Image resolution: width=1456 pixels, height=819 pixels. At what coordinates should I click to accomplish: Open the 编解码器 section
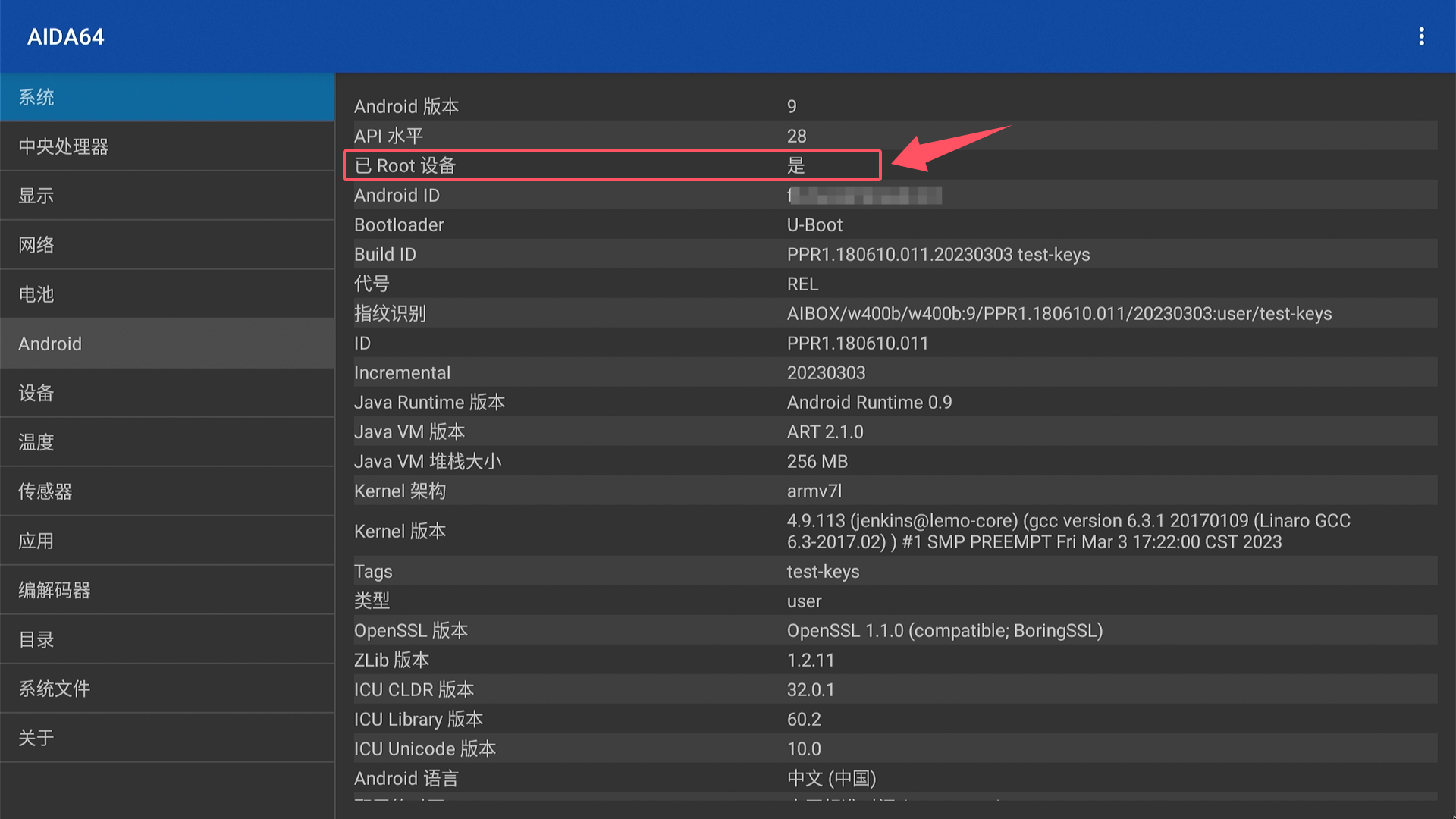(x=167, y=590)
